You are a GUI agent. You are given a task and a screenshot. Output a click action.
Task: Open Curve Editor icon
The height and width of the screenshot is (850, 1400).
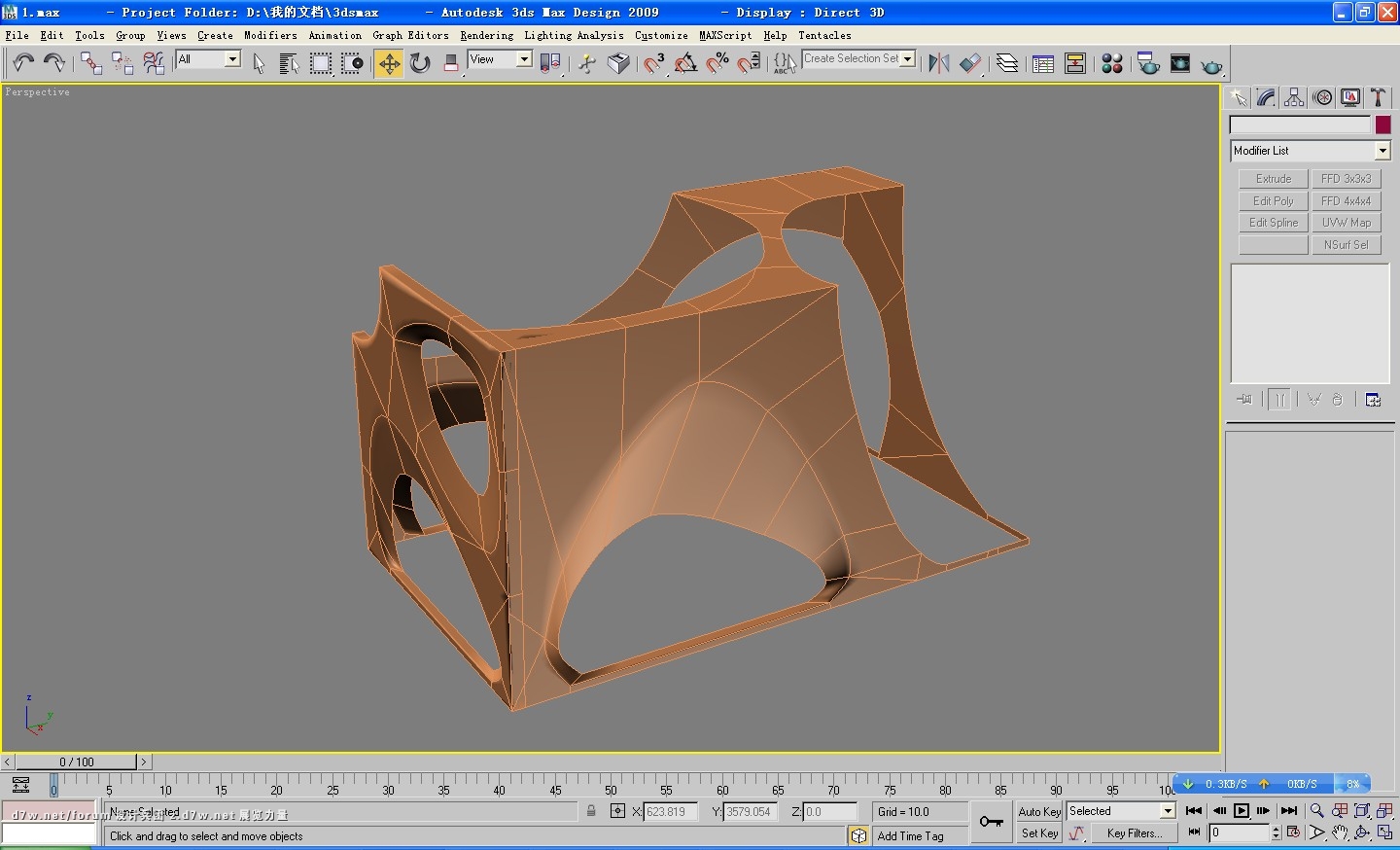pyautogui.click(x=1043, y=63)
